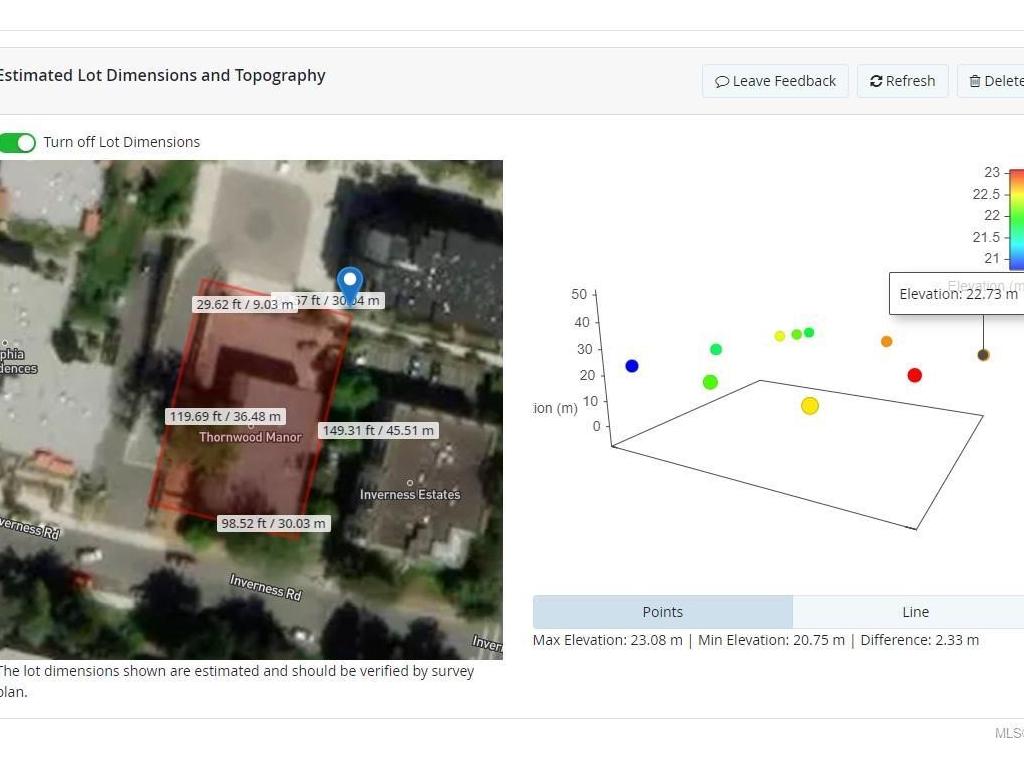
Task: Click the blue map location pin
Action: click(349, 284)
